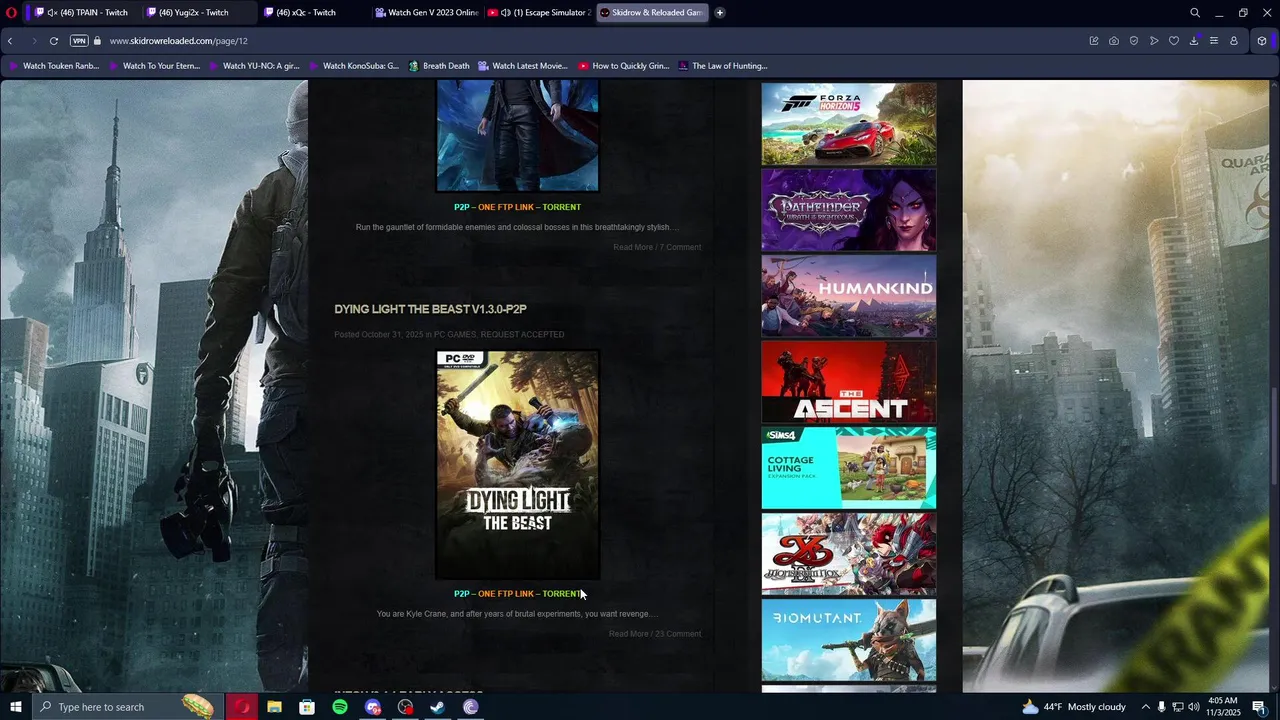Open the extensions cube icon
This screenshot has width=1280, height=720.
pos(1262,41)
